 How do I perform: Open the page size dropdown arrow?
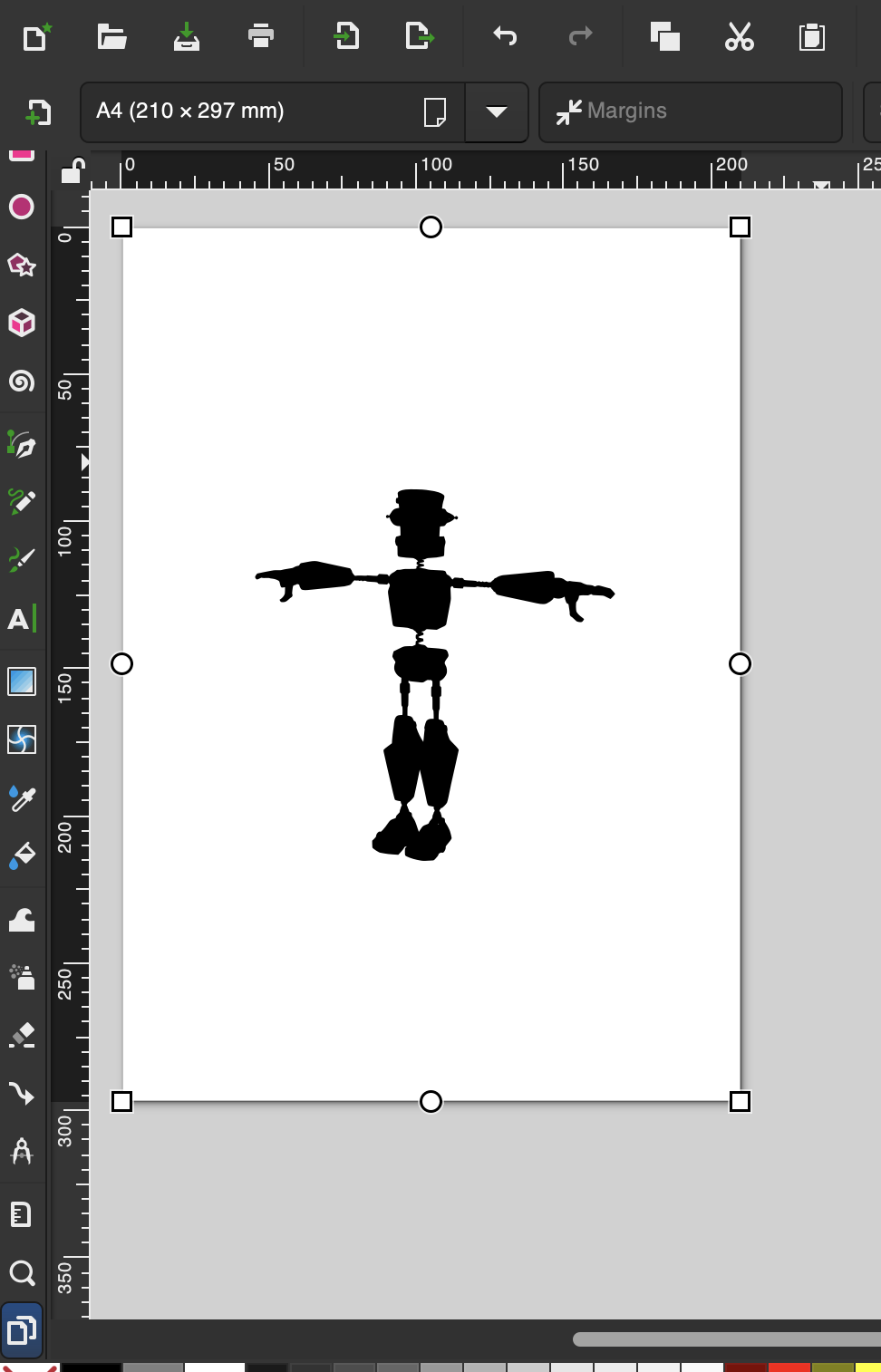click(x=496, y=111)
